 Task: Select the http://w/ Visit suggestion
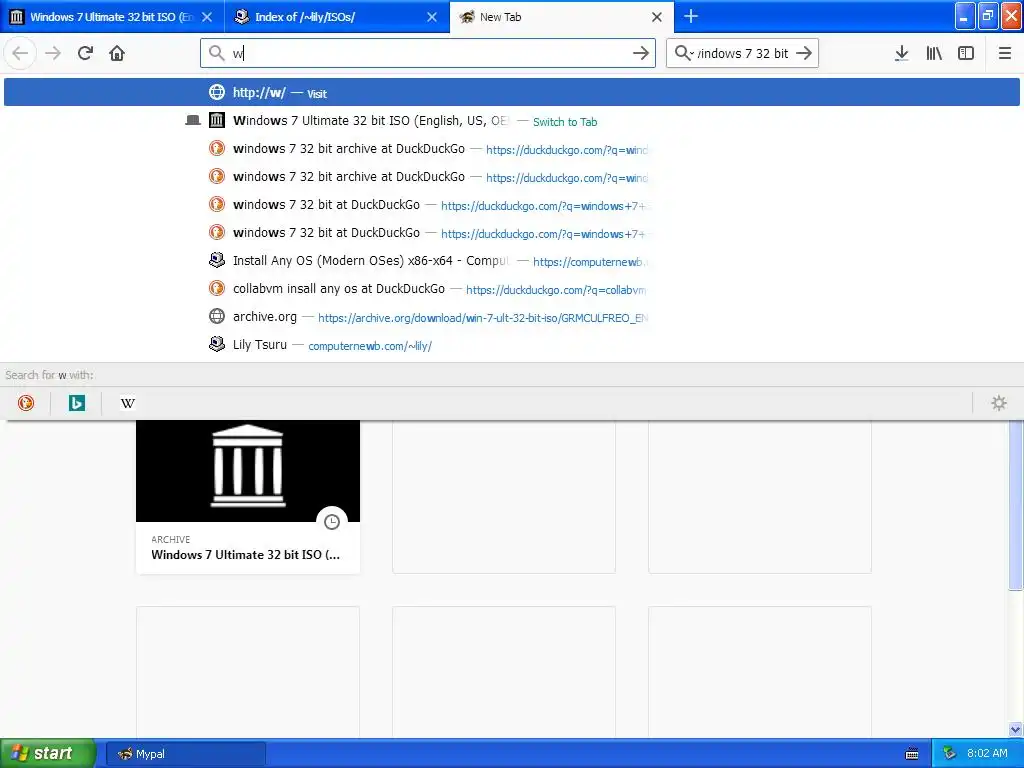511,92
